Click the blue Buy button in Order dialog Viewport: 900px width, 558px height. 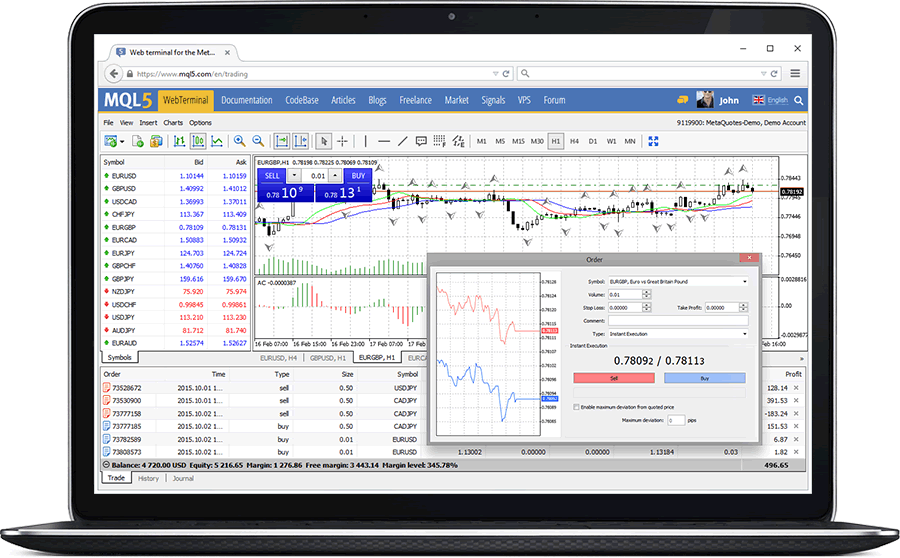pos(704,378)
